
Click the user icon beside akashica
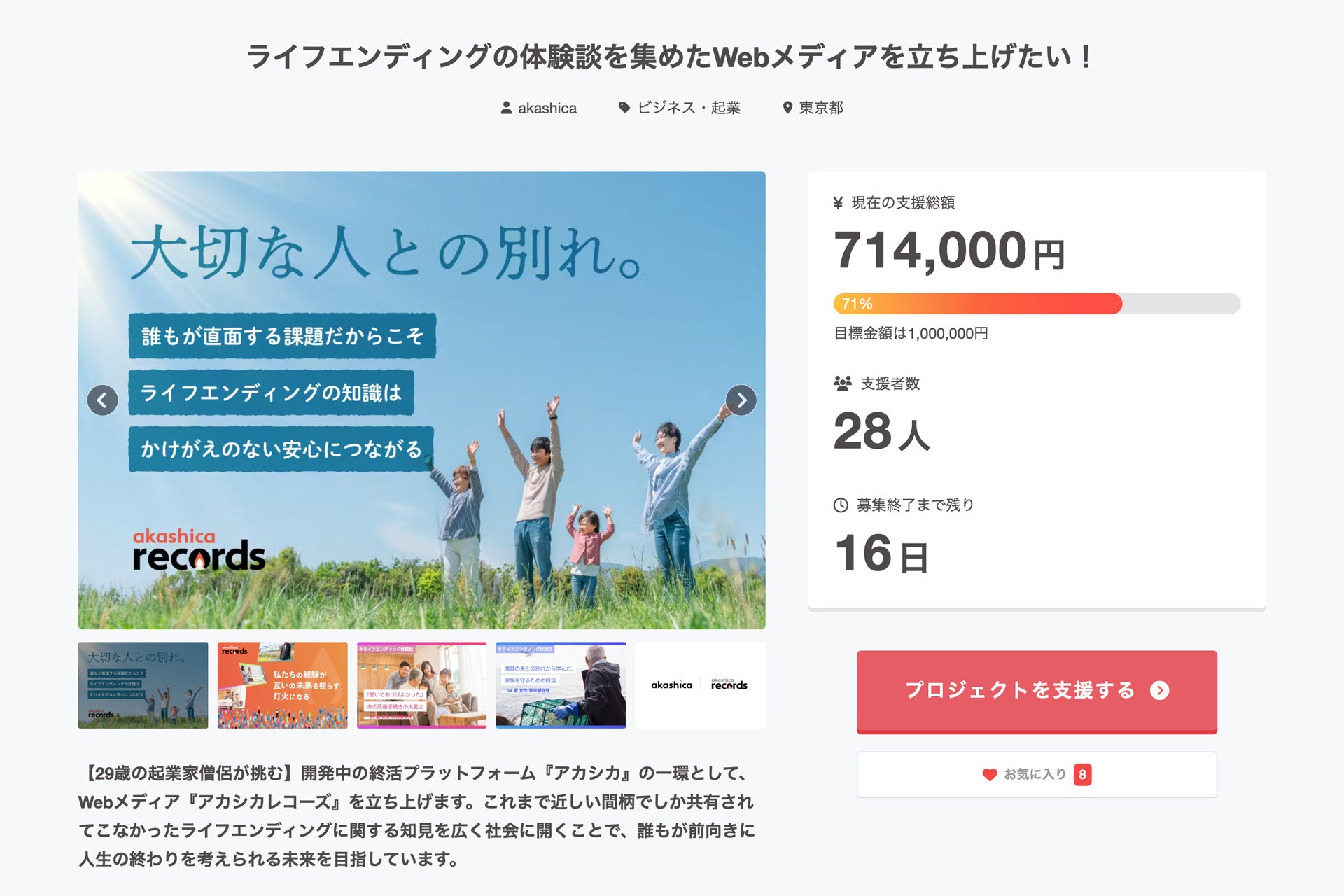click(506, 108)
